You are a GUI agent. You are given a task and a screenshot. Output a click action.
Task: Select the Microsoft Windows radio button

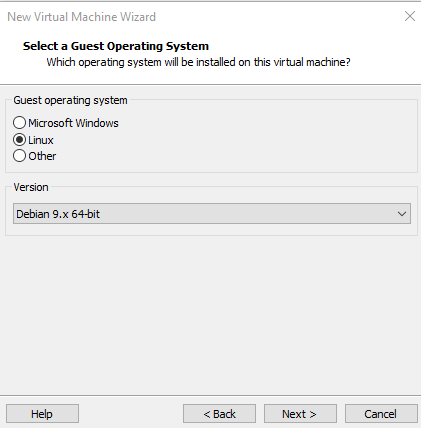[x=19, y=123]
